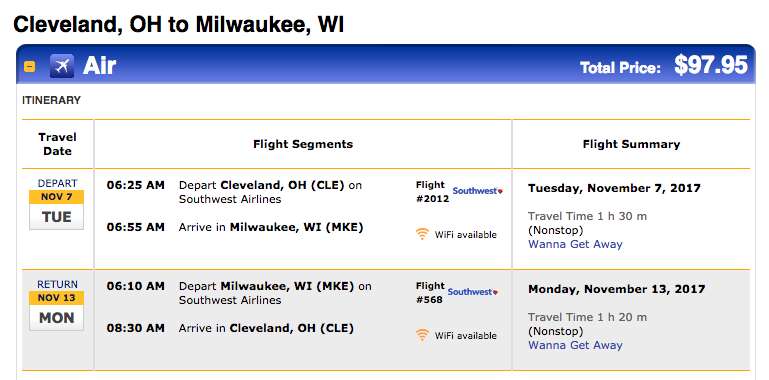Click WiFi icon on departing flight
This screenshot has height=380, width=769.
pyautogui.click(x=422, y=234)
